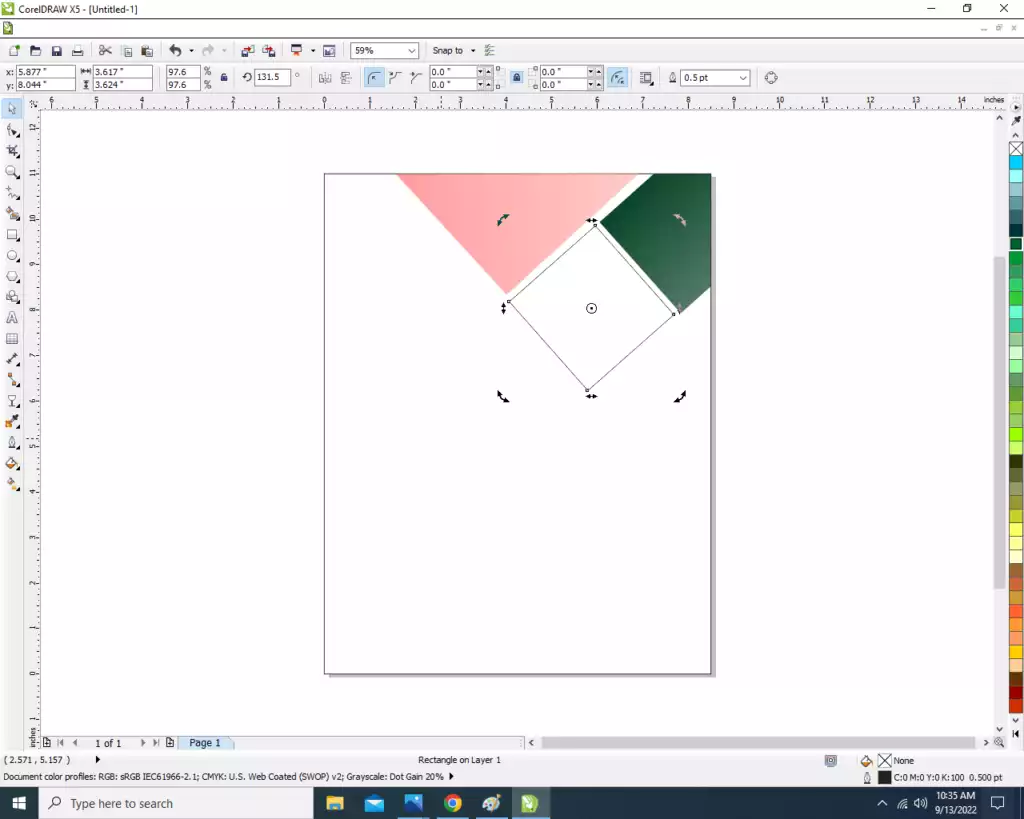Click the x position field

pyautogui.click(x=45, y=72)
